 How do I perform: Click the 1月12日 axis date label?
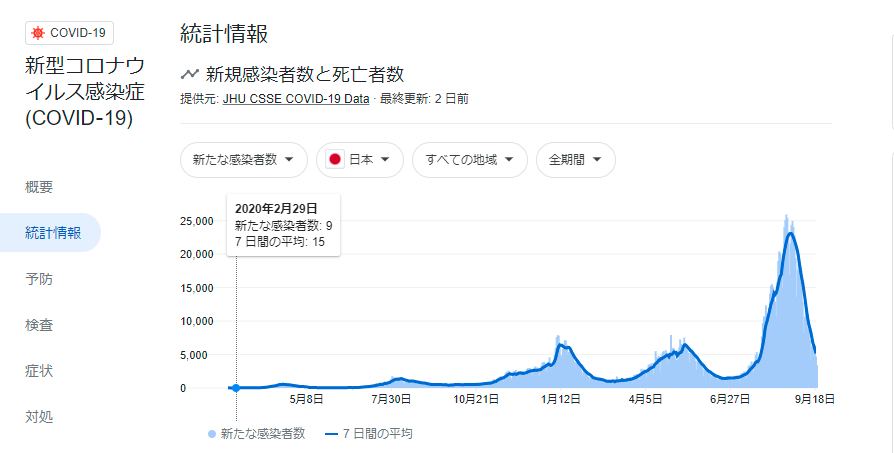561,399
